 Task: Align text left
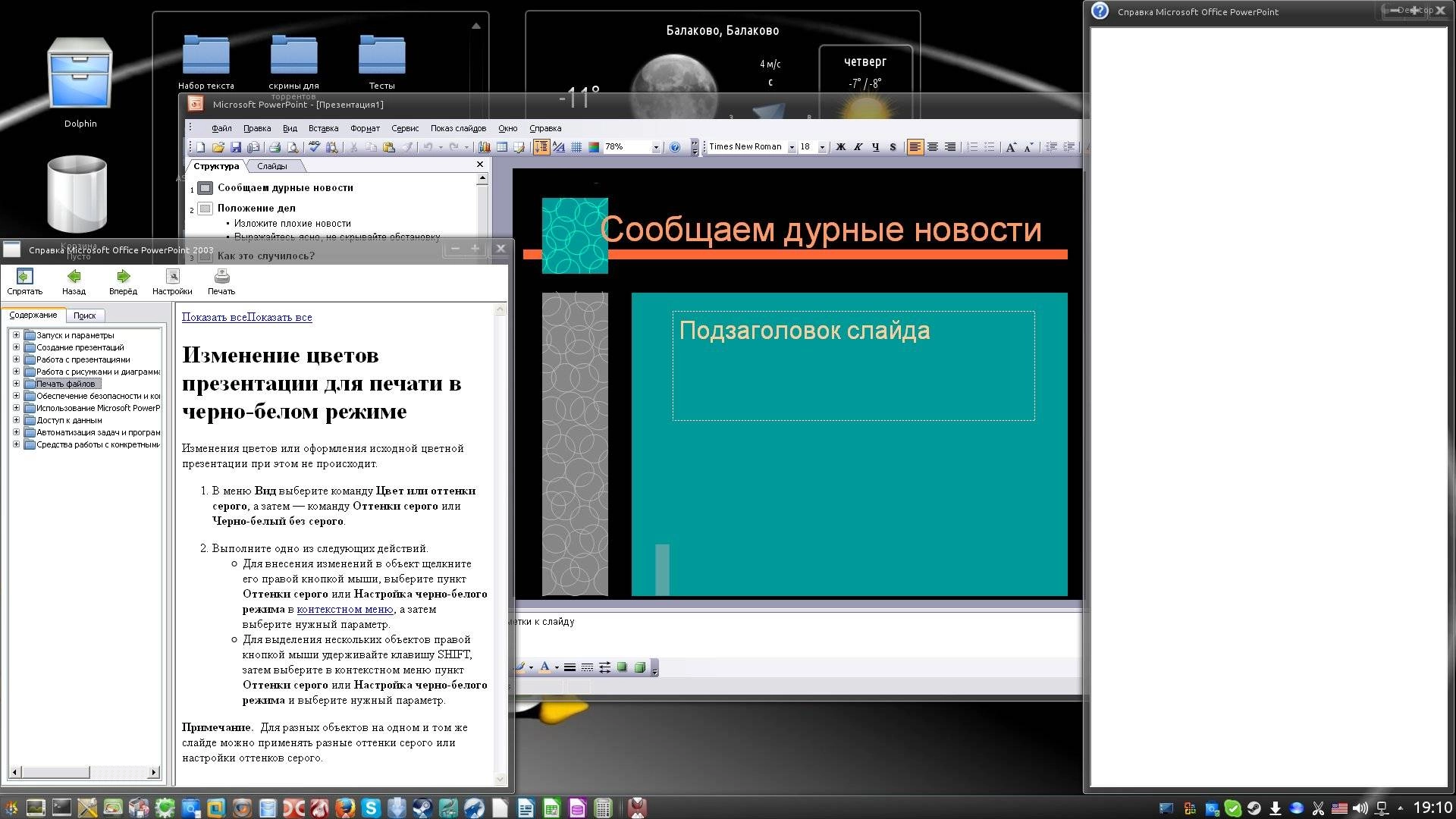[x=915, y=147]
